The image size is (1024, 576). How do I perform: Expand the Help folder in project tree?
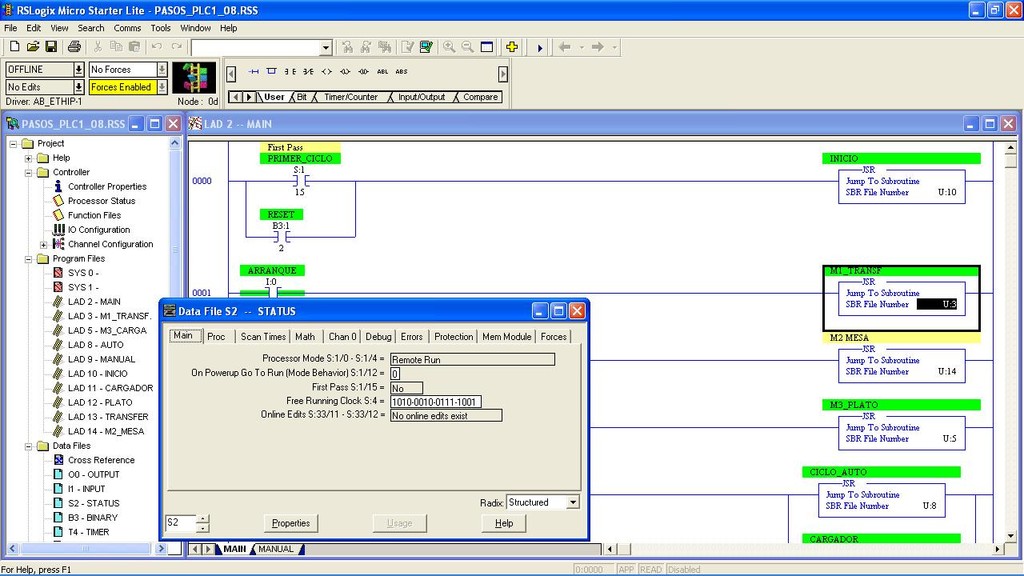pyautogui.click(x=28, y=158)
